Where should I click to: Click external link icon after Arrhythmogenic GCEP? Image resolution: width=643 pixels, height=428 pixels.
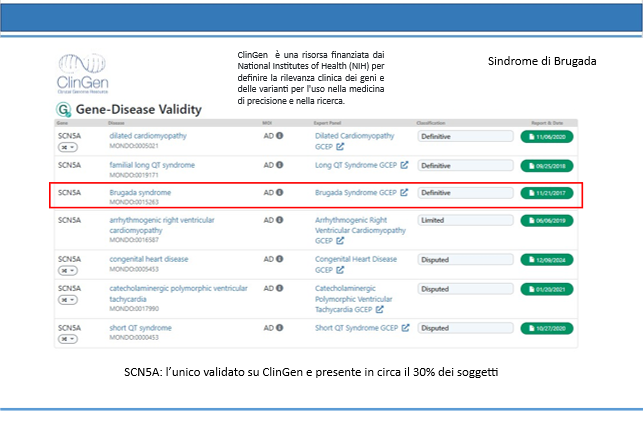tap(340, 241)
